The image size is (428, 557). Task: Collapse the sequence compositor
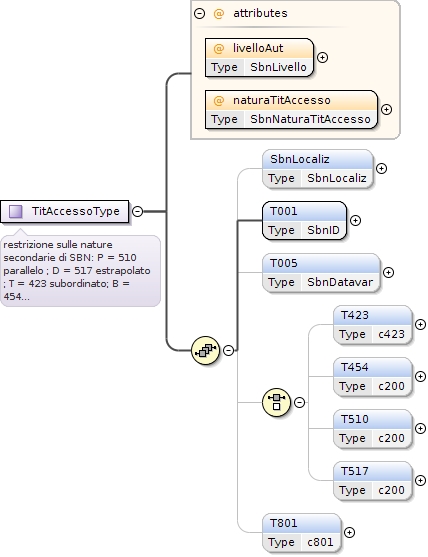pos(229,350)
